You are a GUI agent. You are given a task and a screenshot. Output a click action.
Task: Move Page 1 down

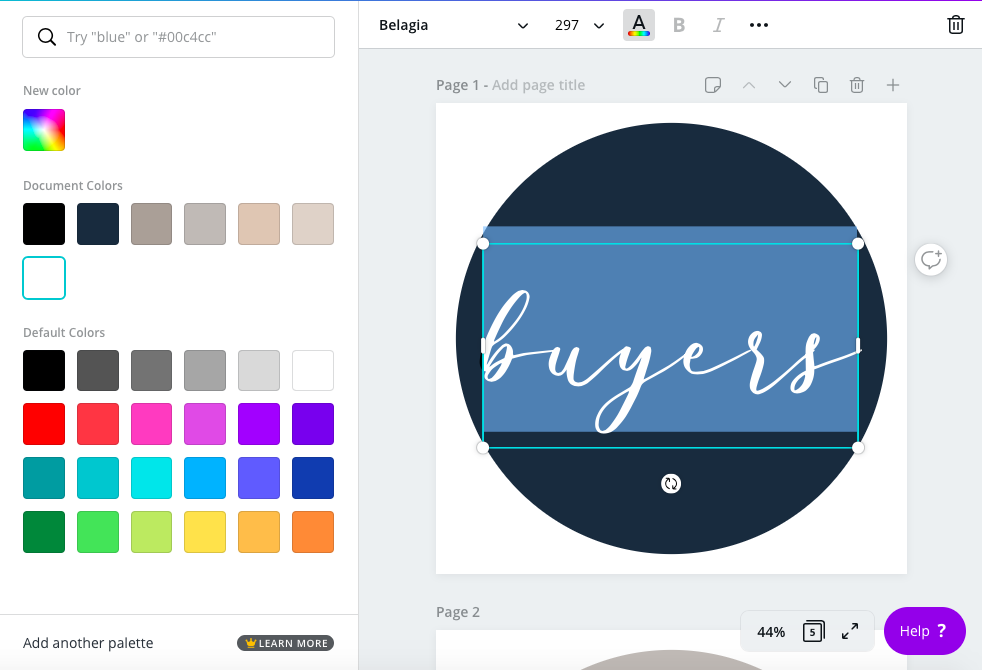[785, 85]
